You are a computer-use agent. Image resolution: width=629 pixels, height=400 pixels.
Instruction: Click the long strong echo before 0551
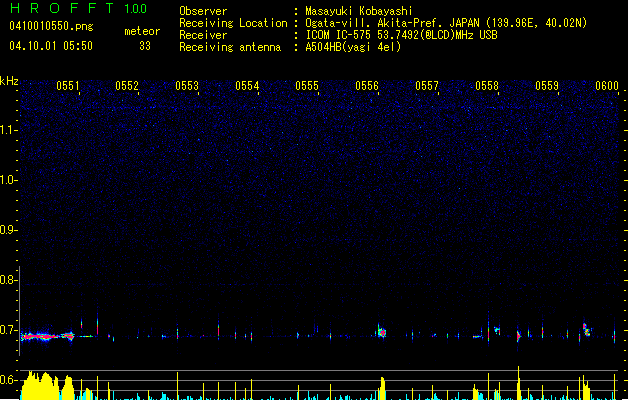pos(47,337)
